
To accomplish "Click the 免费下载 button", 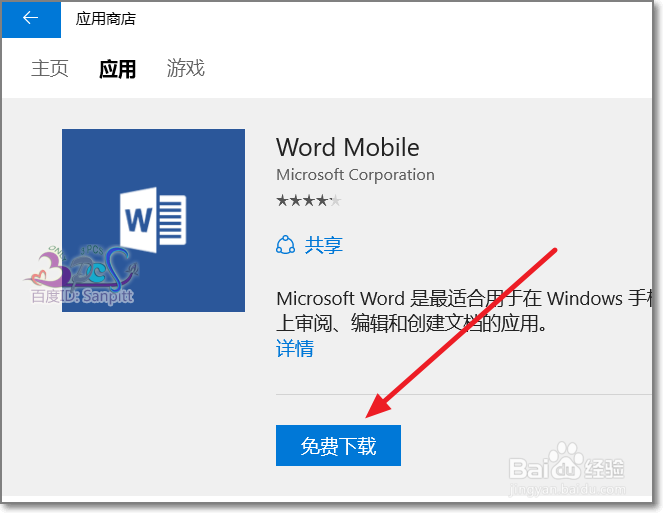I will [338, 445].
